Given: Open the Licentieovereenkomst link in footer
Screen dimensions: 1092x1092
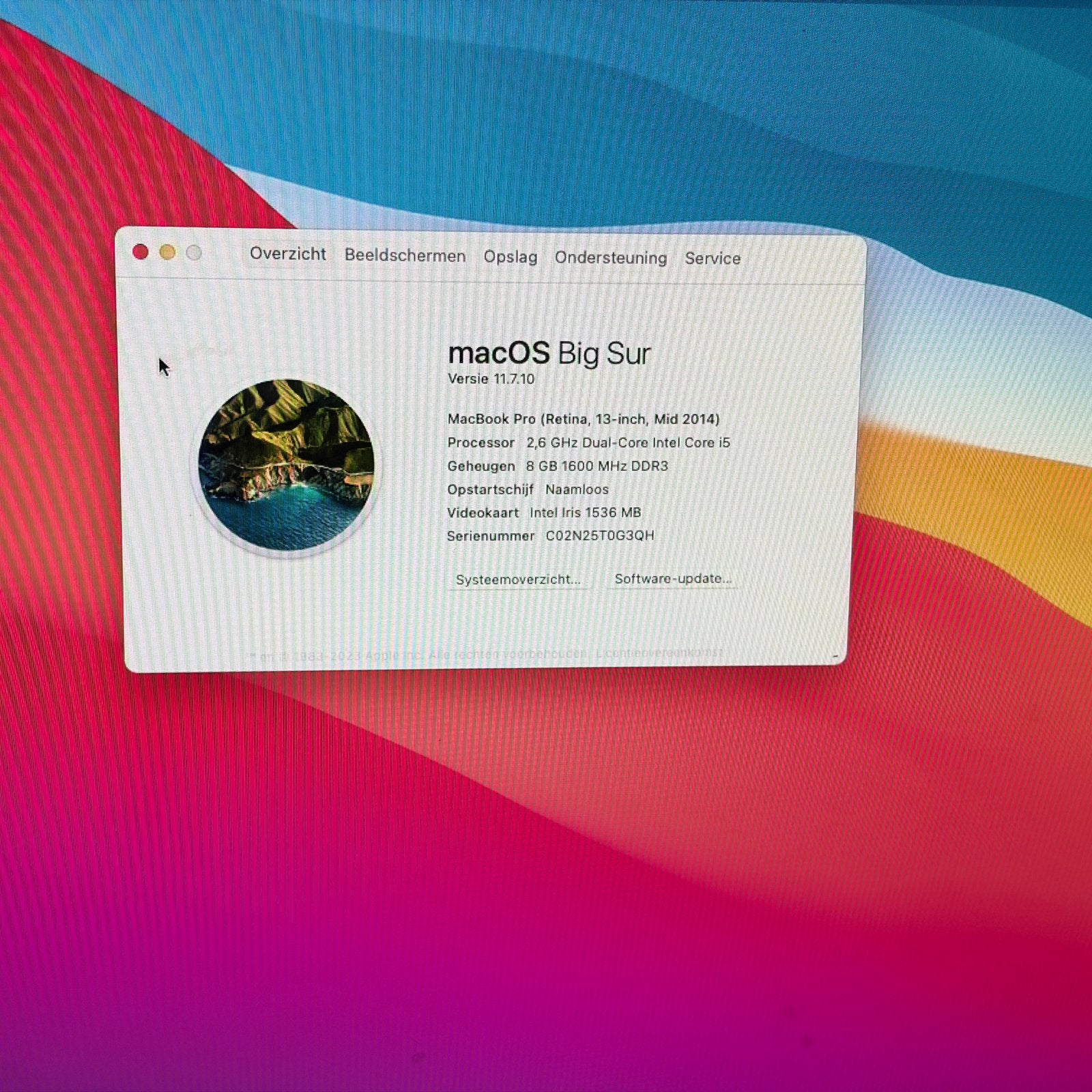Looking at the screenshot, I should [659, 653].
